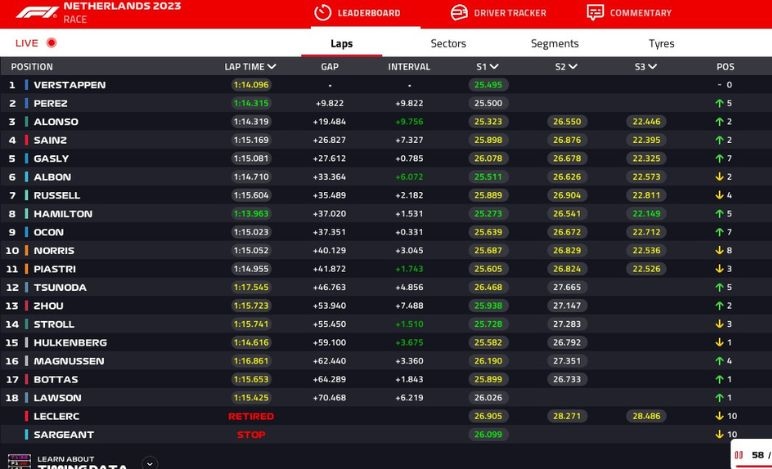Image resolution: width=772 pixels, height=469 pixels.
Task: Open the S3 column dropdown
Action: pos(652,67)
